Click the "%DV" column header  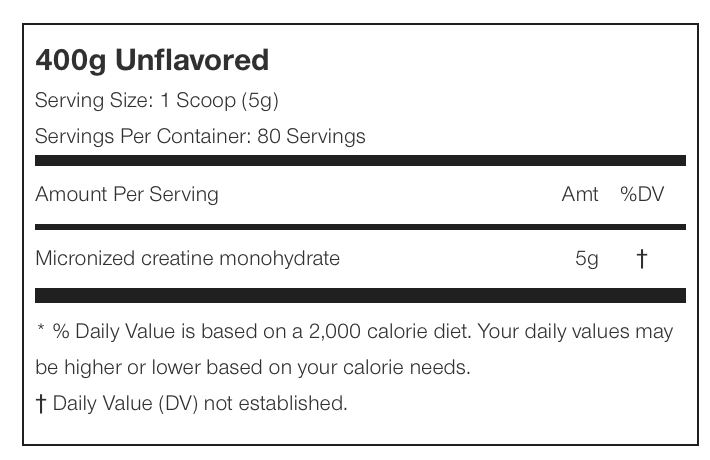click(x=642, y=194)
